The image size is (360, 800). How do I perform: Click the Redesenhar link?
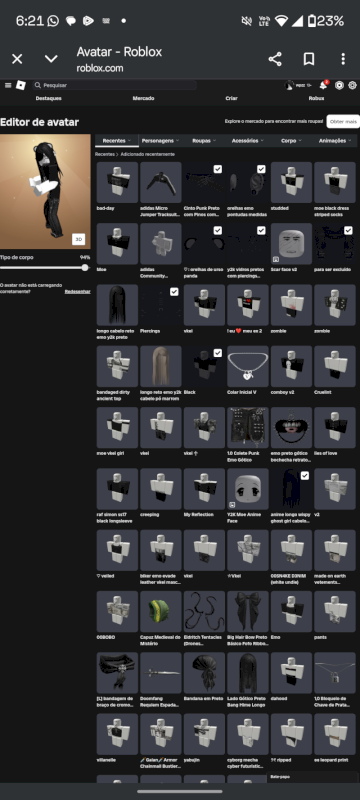pyautogui.click(x=78, y=292)
